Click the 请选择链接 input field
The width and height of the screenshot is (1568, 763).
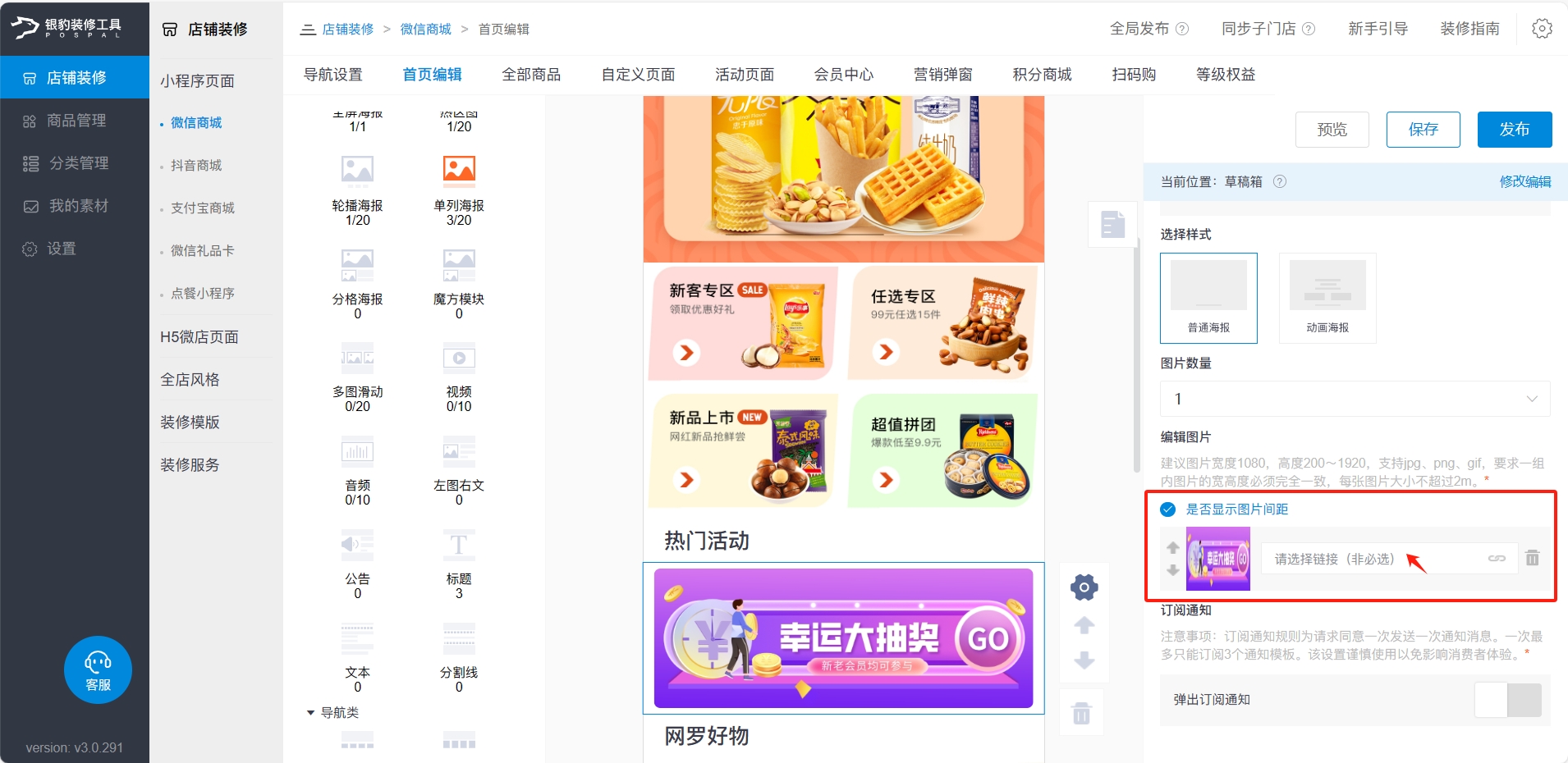[x=1389, y=559]
